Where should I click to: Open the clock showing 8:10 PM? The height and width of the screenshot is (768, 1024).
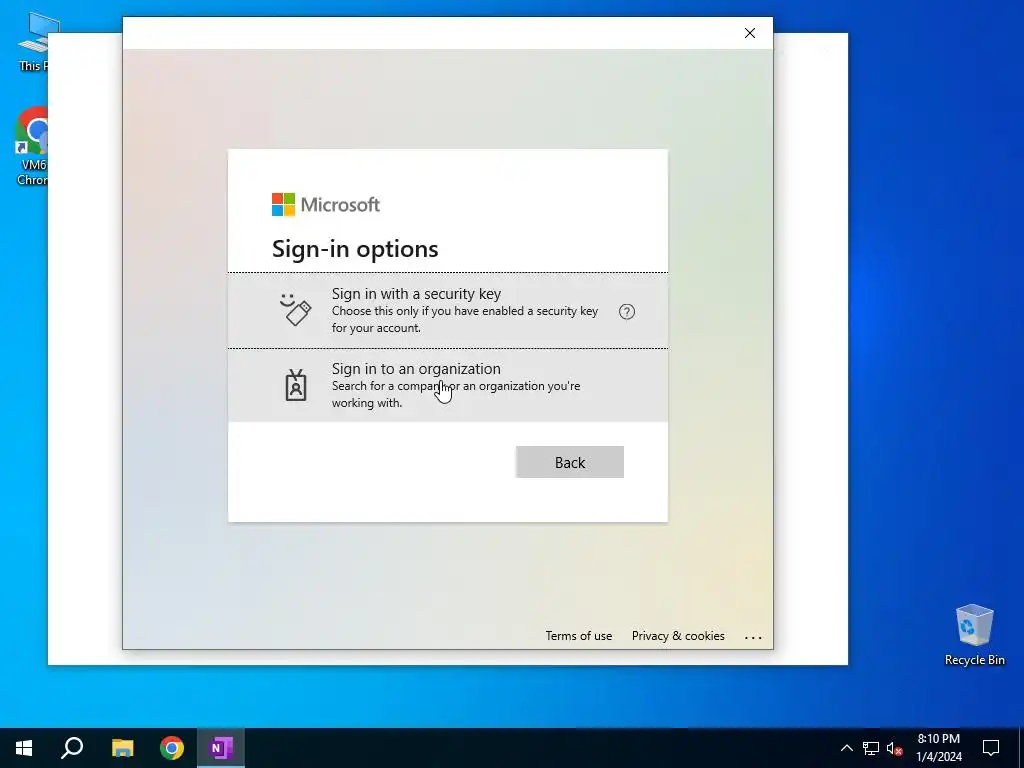click(x=938, y=748)
